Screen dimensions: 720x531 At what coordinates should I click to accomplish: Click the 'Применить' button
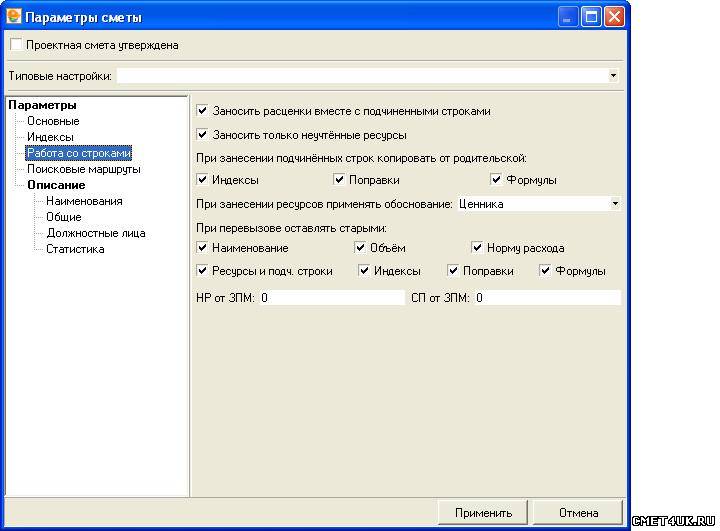click(483, 513)
